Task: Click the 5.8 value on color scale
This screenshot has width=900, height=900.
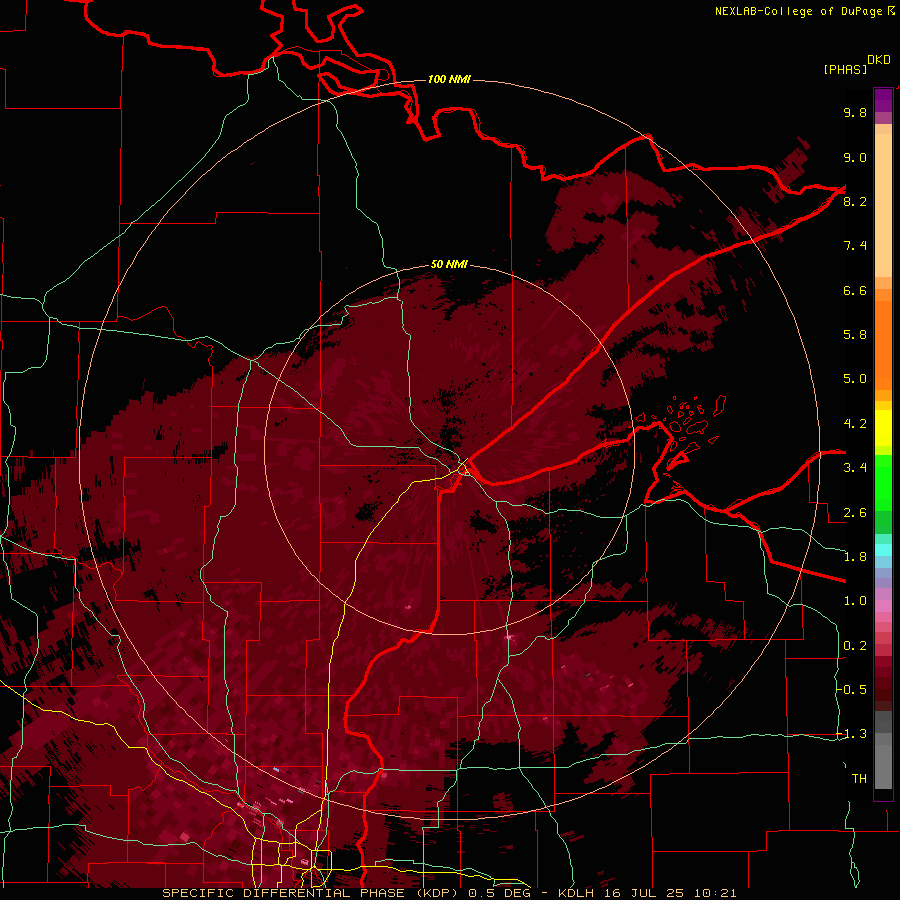Action: tap(855, 335)
